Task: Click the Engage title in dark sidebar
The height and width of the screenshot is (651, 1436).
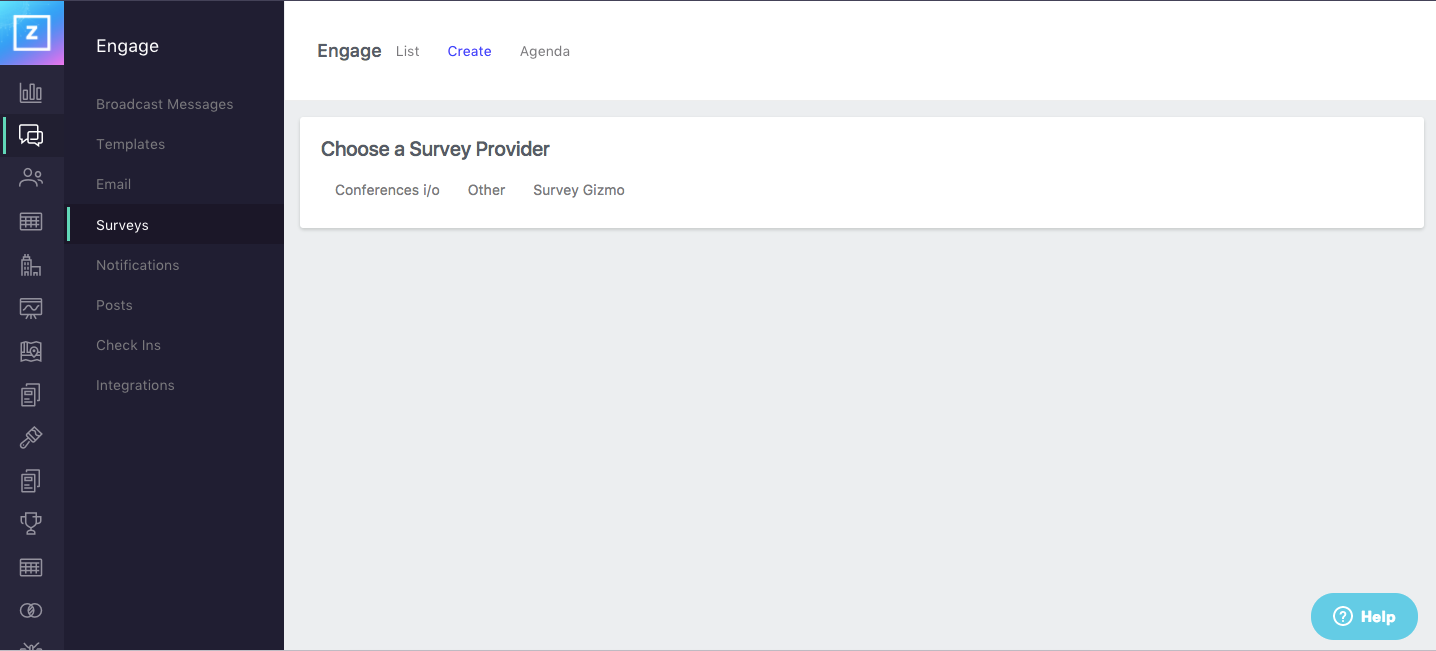Action: (127, 46)
